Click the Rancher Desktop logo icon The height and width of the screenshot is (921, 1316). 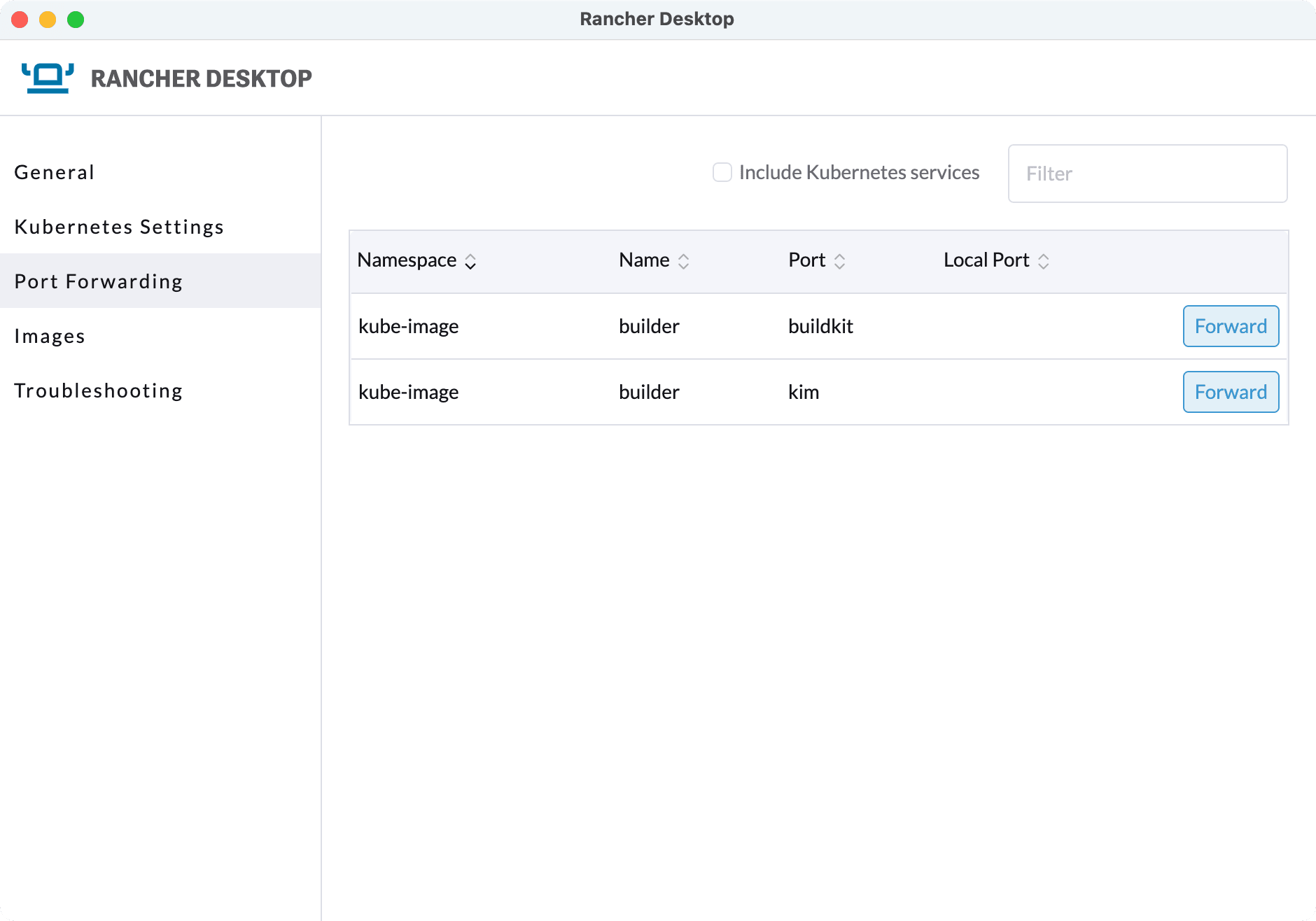(48, 78)
